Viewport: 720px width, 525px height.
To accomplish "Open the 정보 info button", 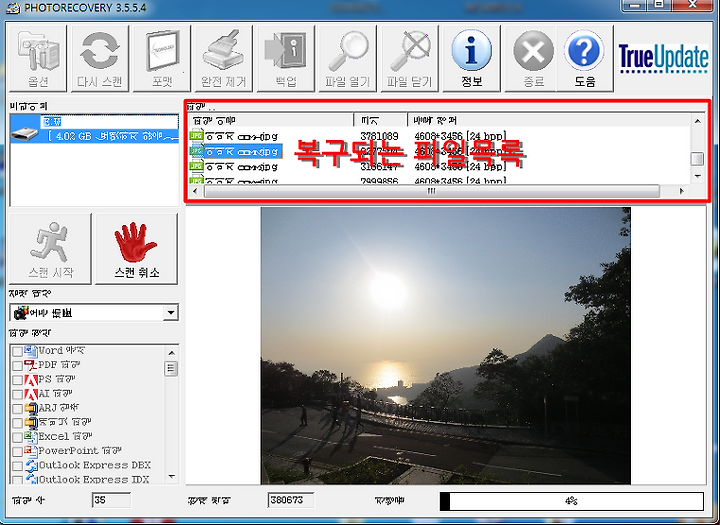I will point(472,58).
